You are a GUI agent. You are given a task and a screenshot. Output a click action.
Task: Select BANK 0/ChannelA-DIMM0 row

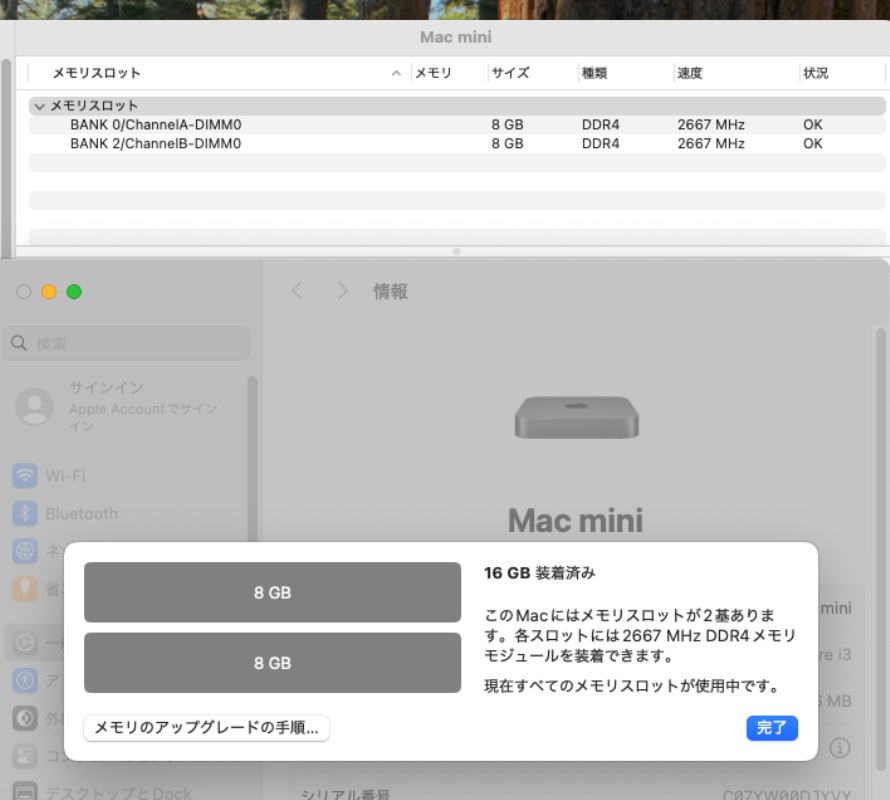(457, 125)
